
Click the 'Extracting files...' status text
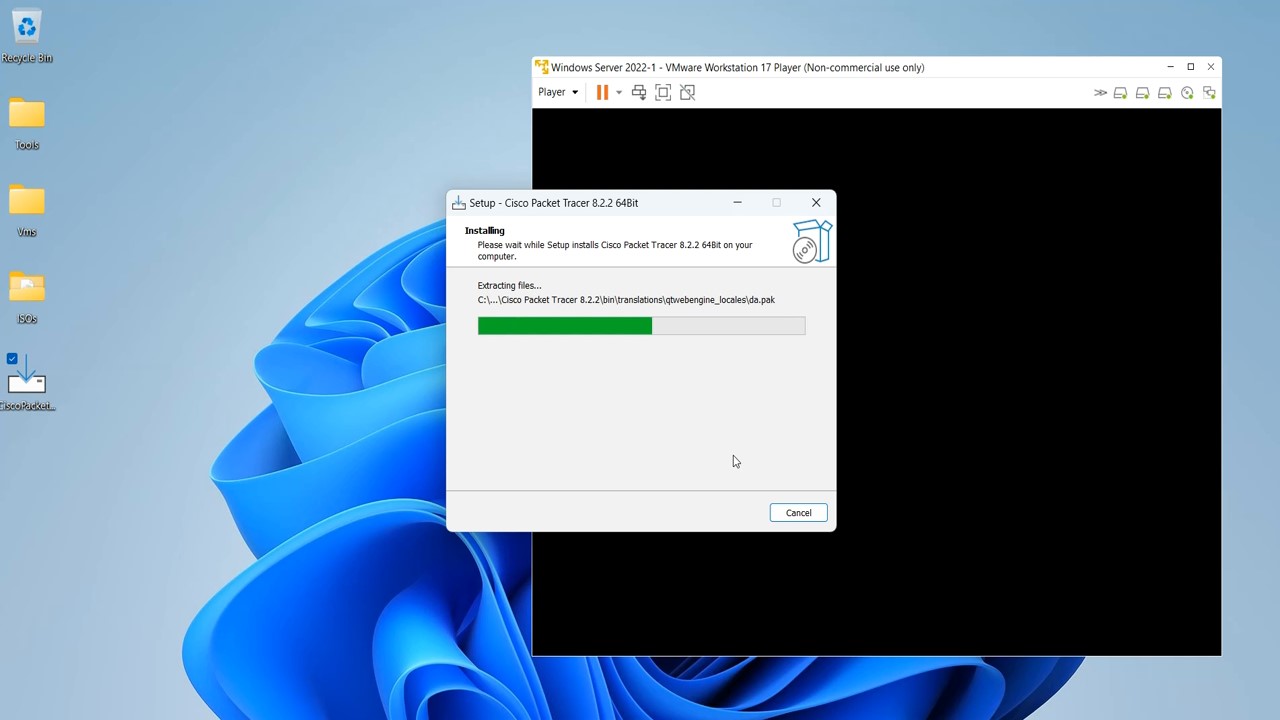point(509,286)
